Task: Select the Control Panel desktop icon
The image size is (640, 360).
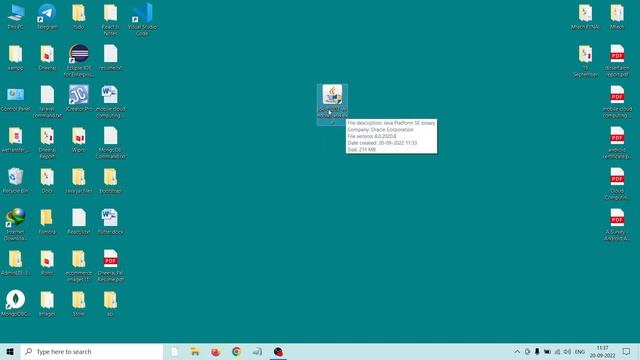Action: (x=16, y=98)
